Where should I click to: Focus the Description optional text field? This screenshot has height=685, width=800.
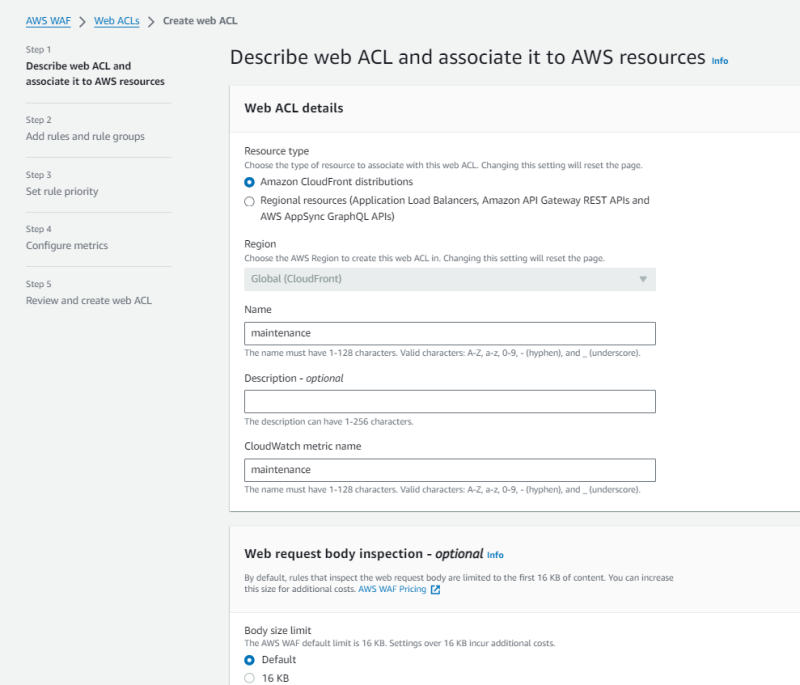click(449, 402)
